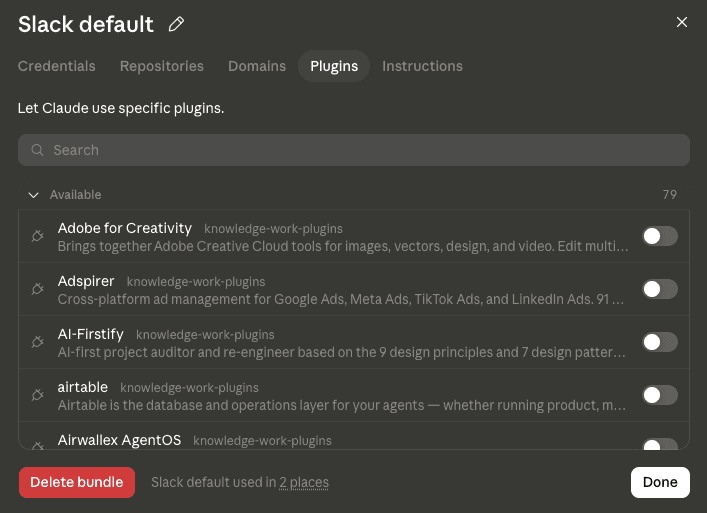The image size is (707, 513).
Task: Click the plug icon beside Adspirer
Action: tap(37, 289)
